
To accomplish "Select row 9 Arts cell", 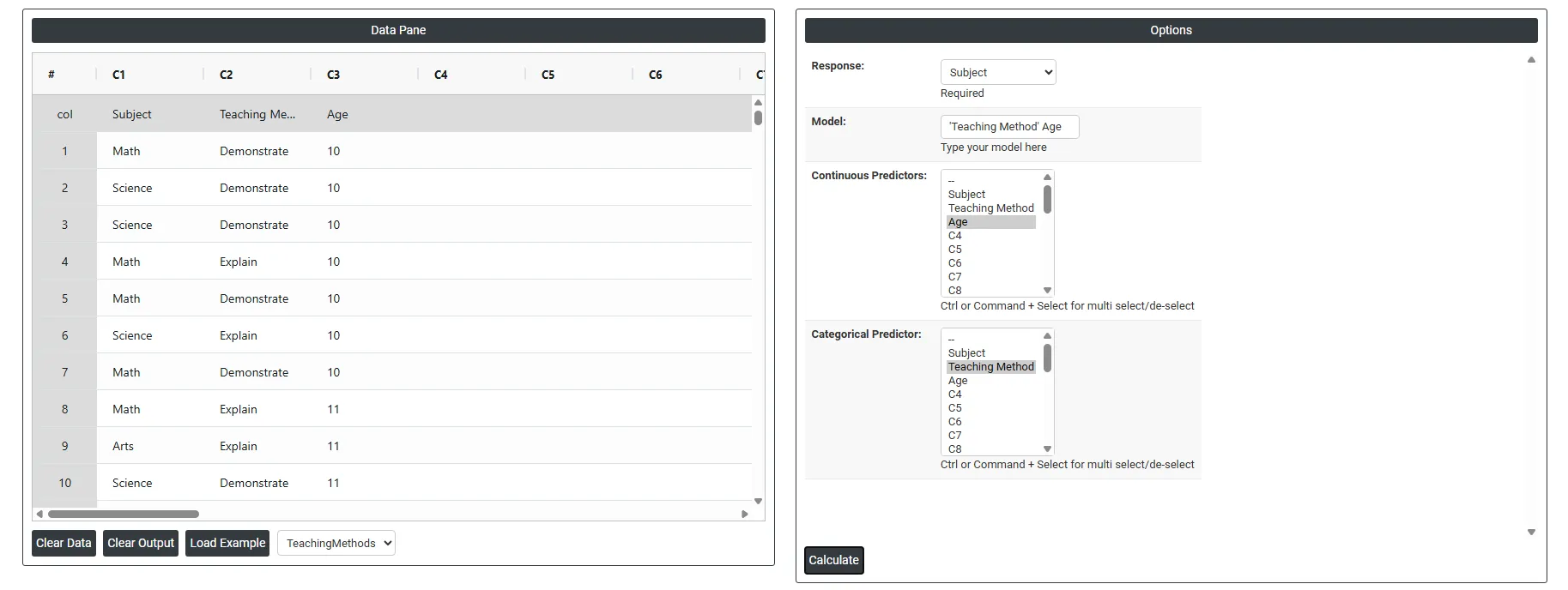I will click(150, 446).
